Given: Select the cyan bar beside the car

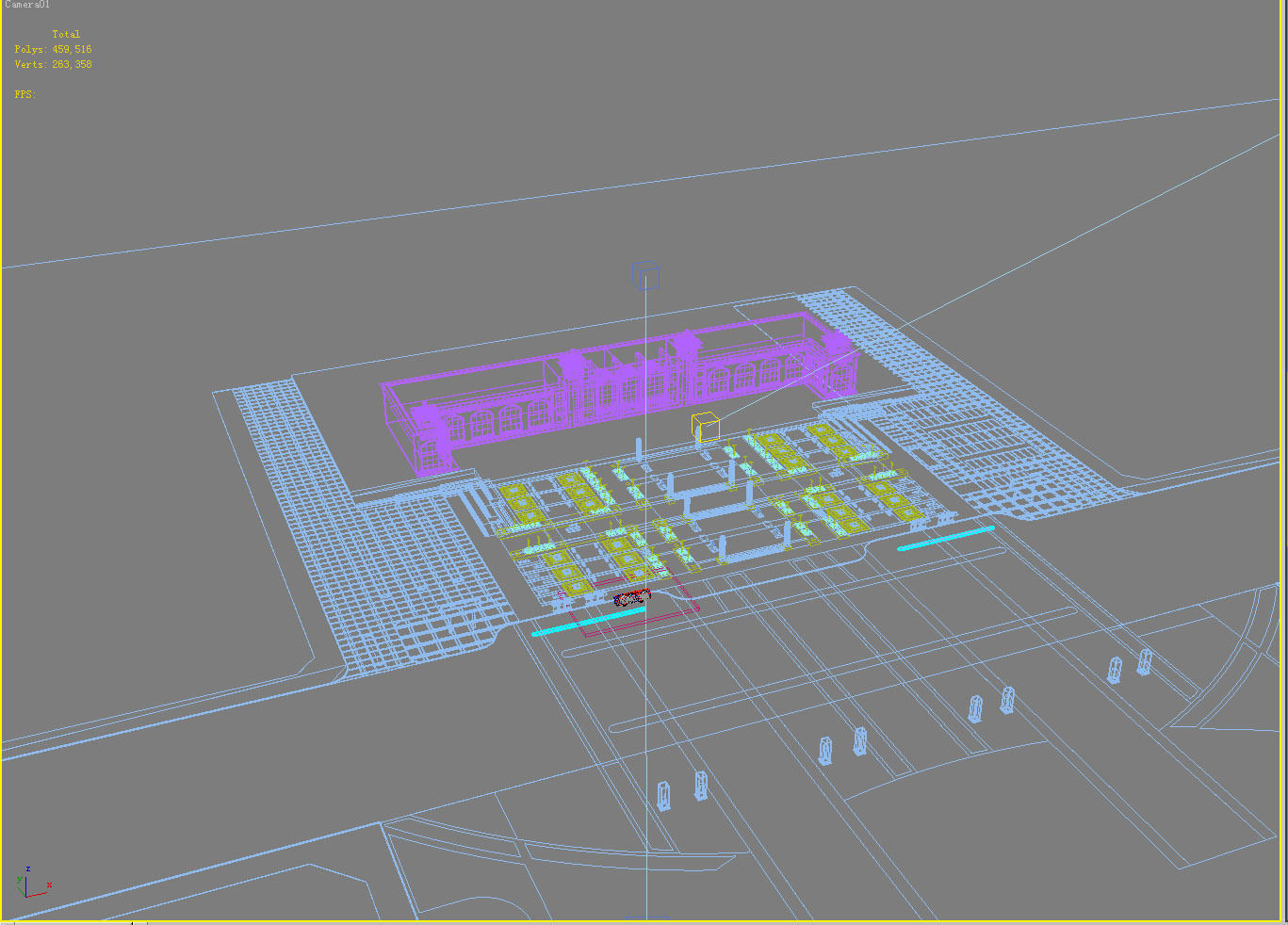Looking at the screenshot, I should (x=589, y=621).
